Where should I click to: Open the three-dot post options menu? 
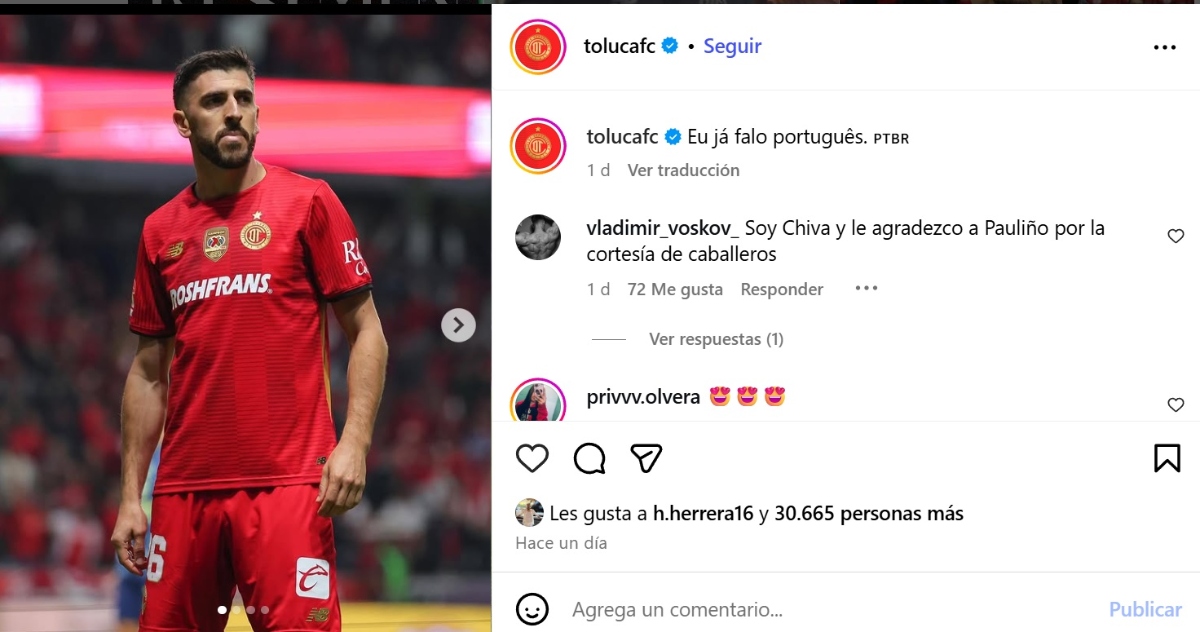pyautogui.click(x=1165, y=47)
